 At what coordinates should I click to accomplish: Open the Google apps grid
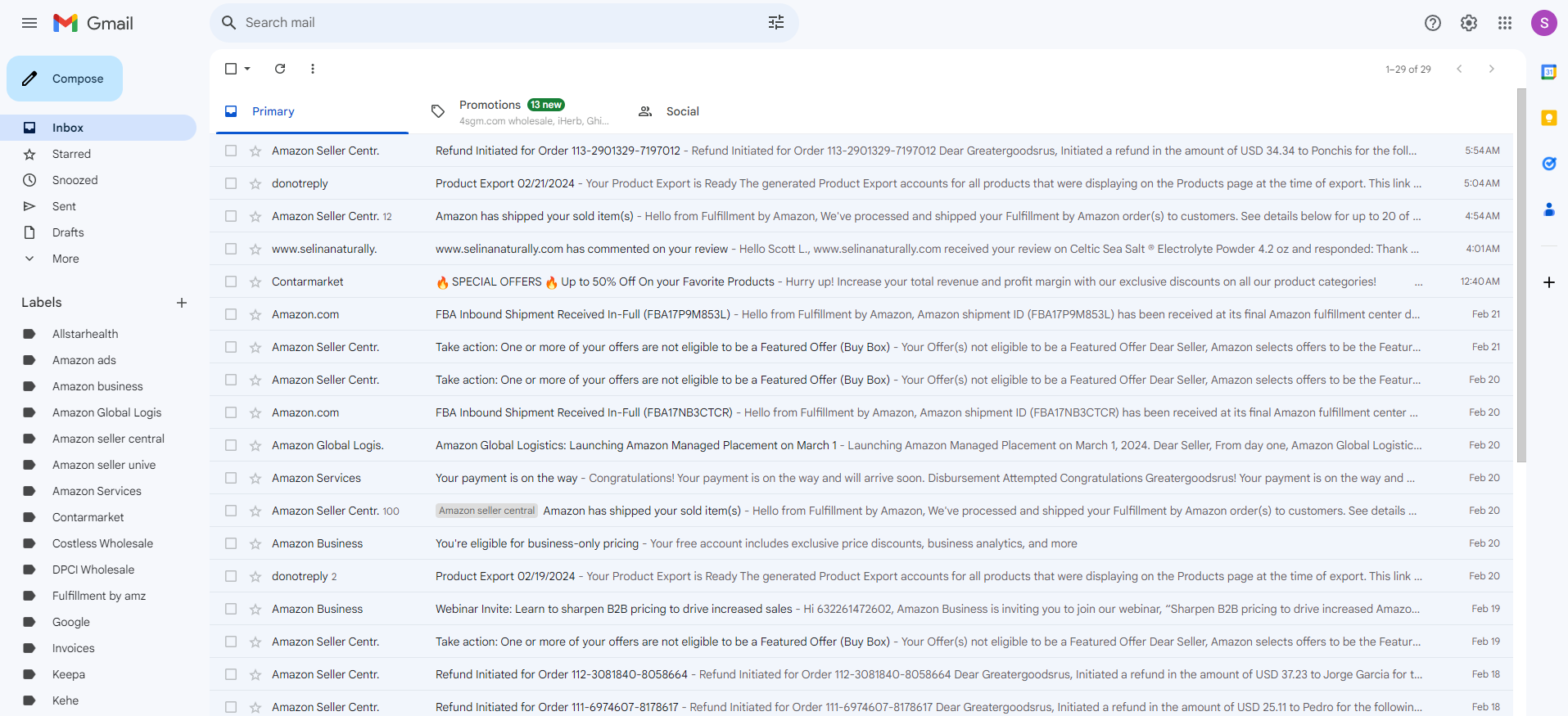1505,23
